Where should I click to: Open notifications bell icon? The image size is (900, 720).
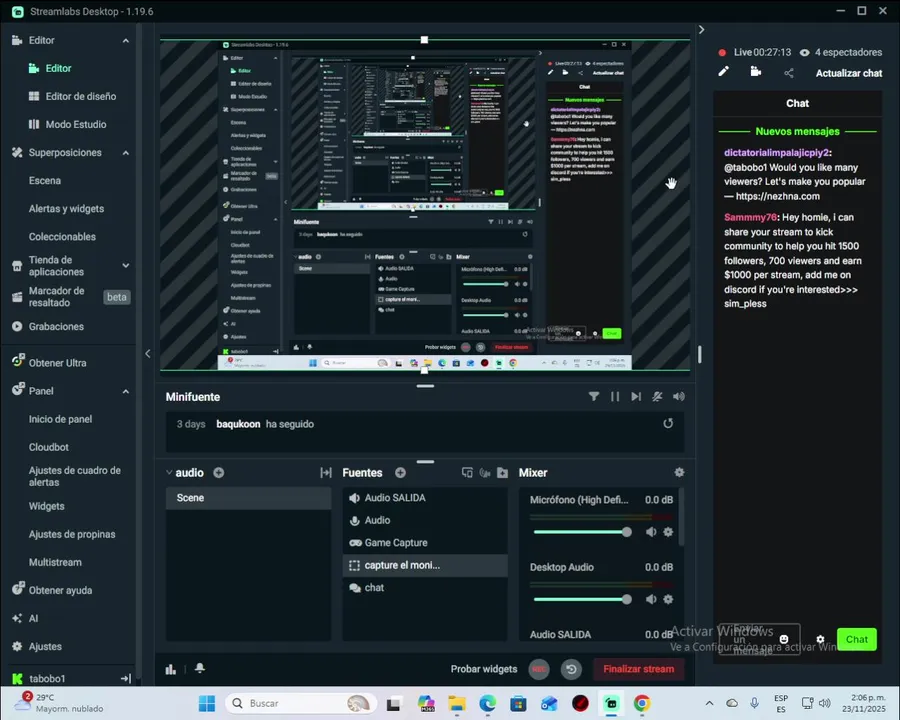200,668
